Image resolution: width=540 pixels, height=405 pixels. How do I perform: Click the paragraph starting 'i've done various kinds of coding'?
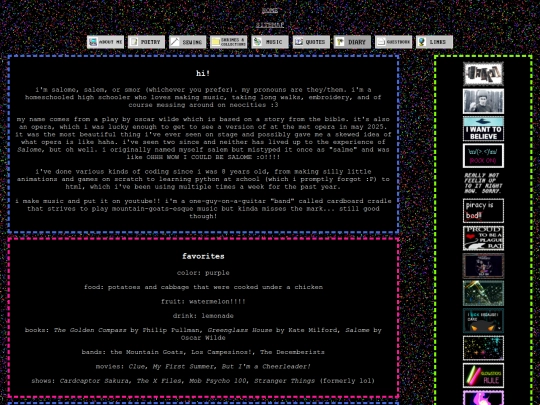[203, 179]
